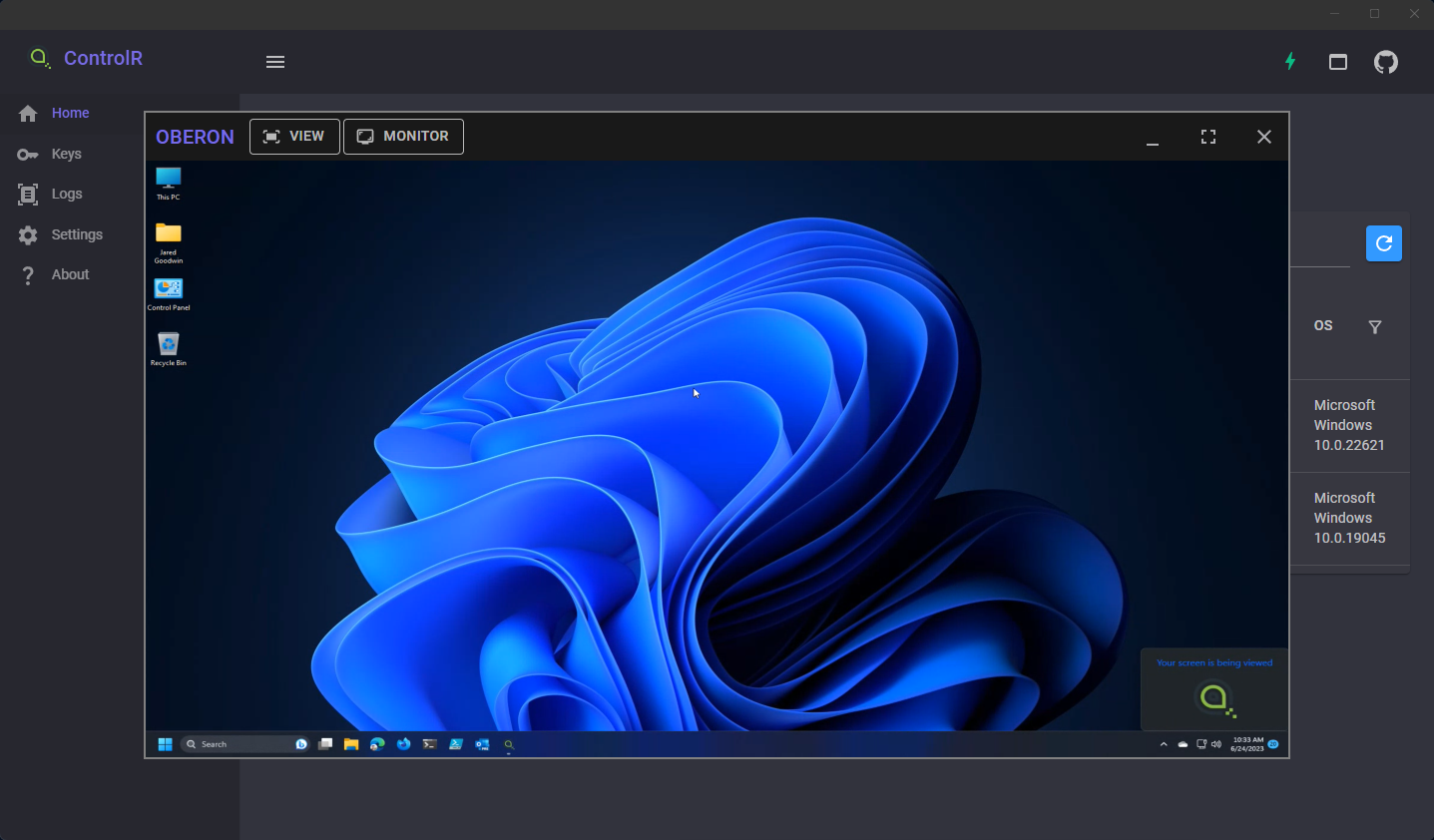Click the ControlR logo icon
This screenshot has width=1434, height=840.
pyautogui.click(x=40, y=58)
